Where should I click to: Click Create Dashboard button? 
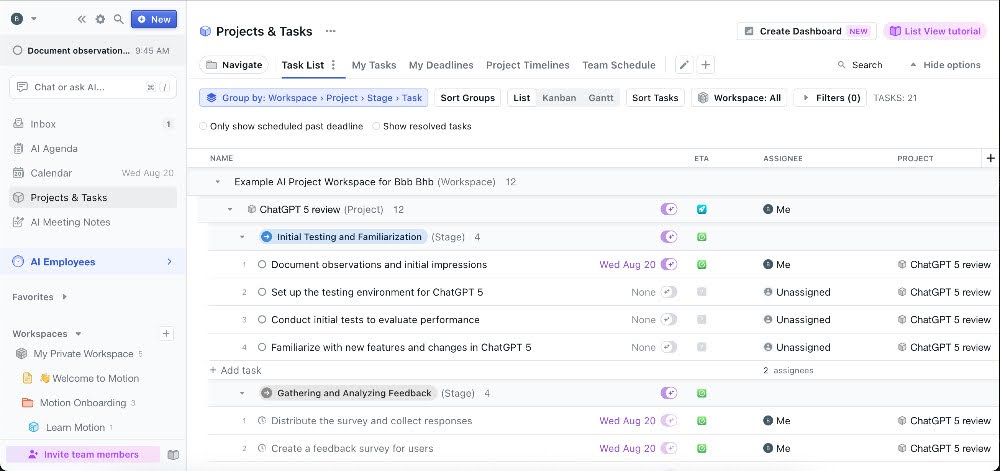point(807,31)
